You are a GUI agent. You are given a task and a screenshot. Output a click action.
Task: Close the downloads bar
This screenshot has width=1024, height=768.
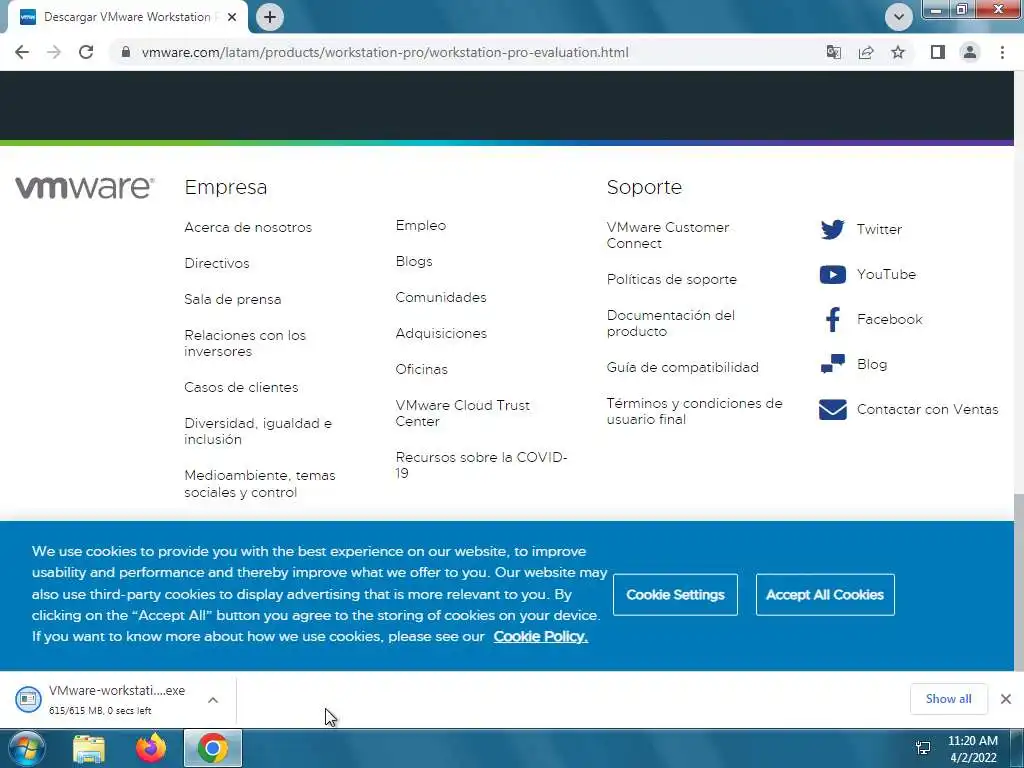pos(1006,699)
